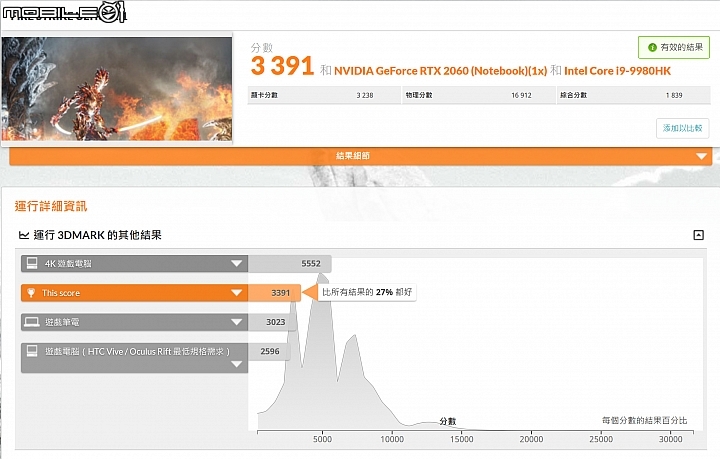This screenshot has width=720, height=459.
Task: Click the physics score value 16 912
Action: coord(521,95)
